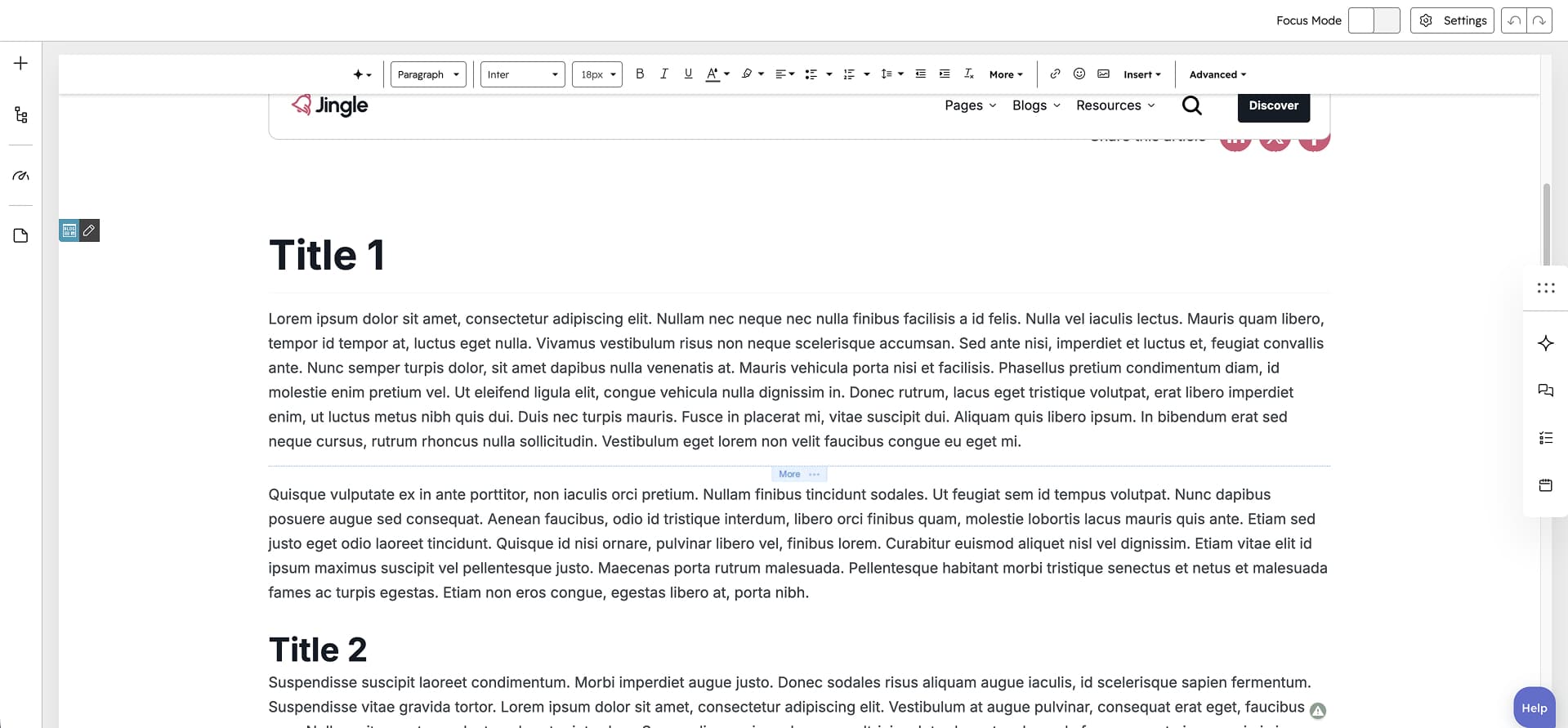Open the Insert menu
1568x728 pixels.
(x=1141, y=74)
